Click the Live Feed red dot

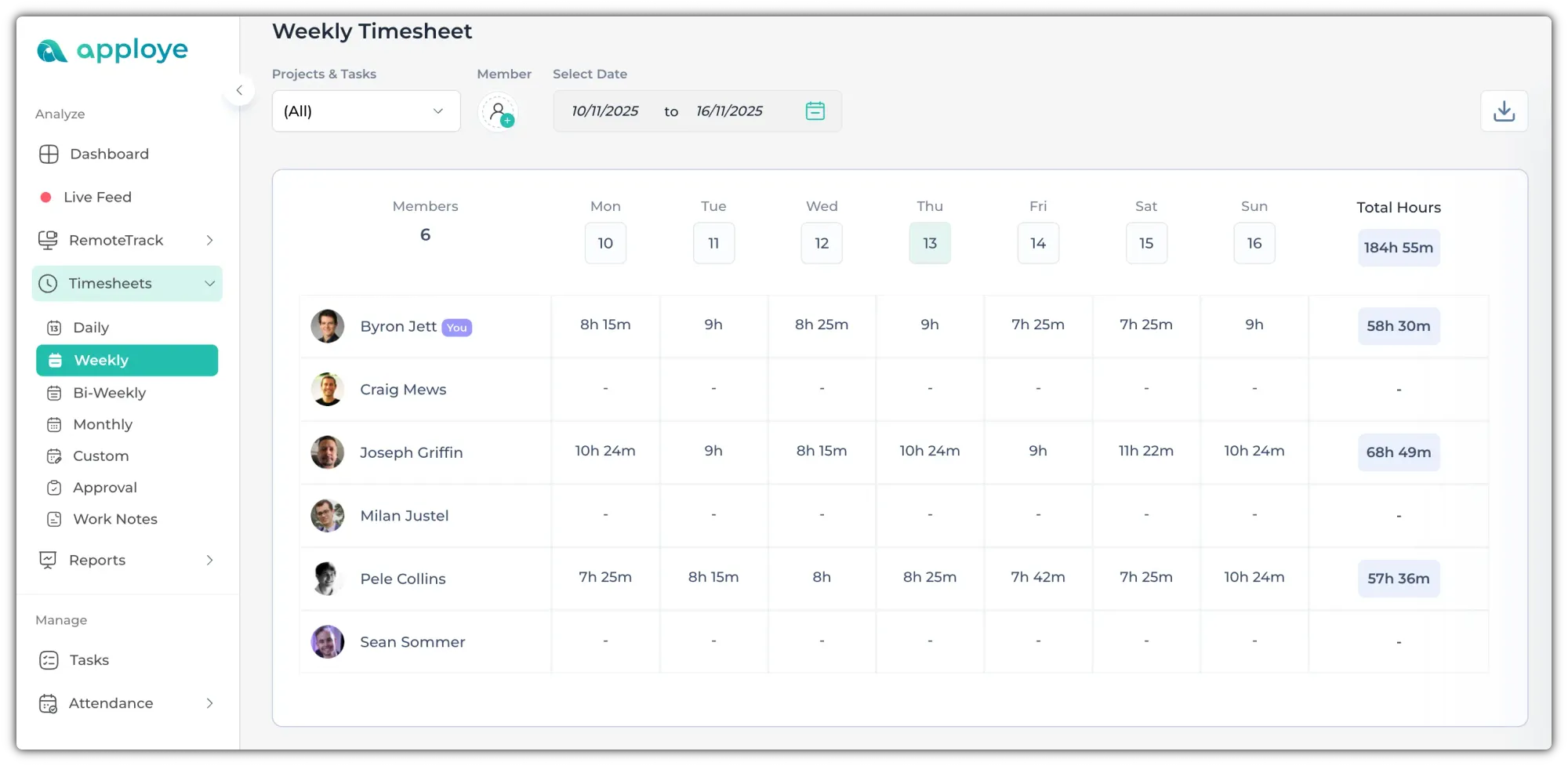(x=46, y=198)
